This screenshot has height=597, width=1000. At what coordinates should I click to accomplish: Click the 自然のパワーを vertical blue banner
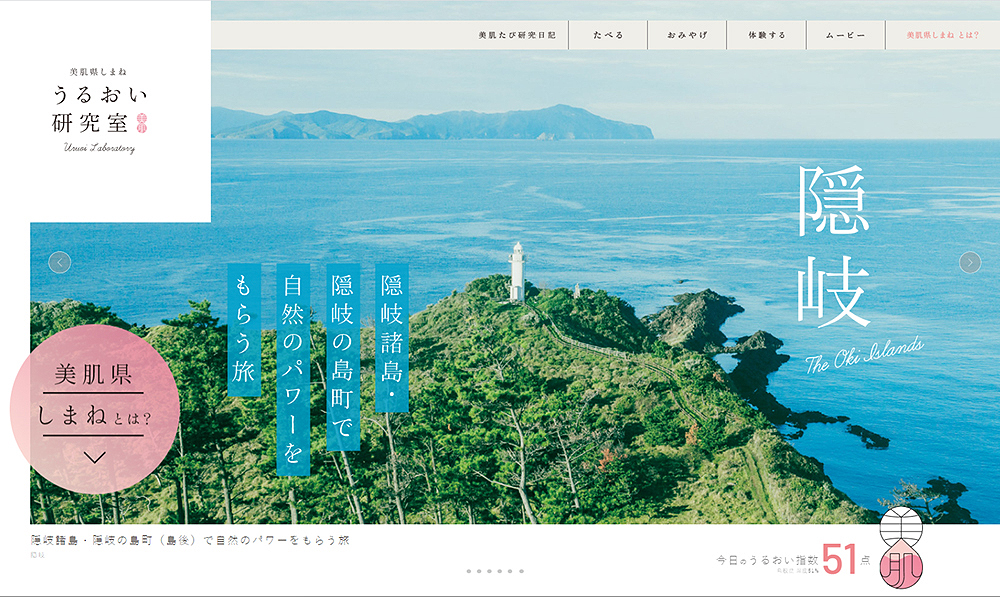coord(293,368)
